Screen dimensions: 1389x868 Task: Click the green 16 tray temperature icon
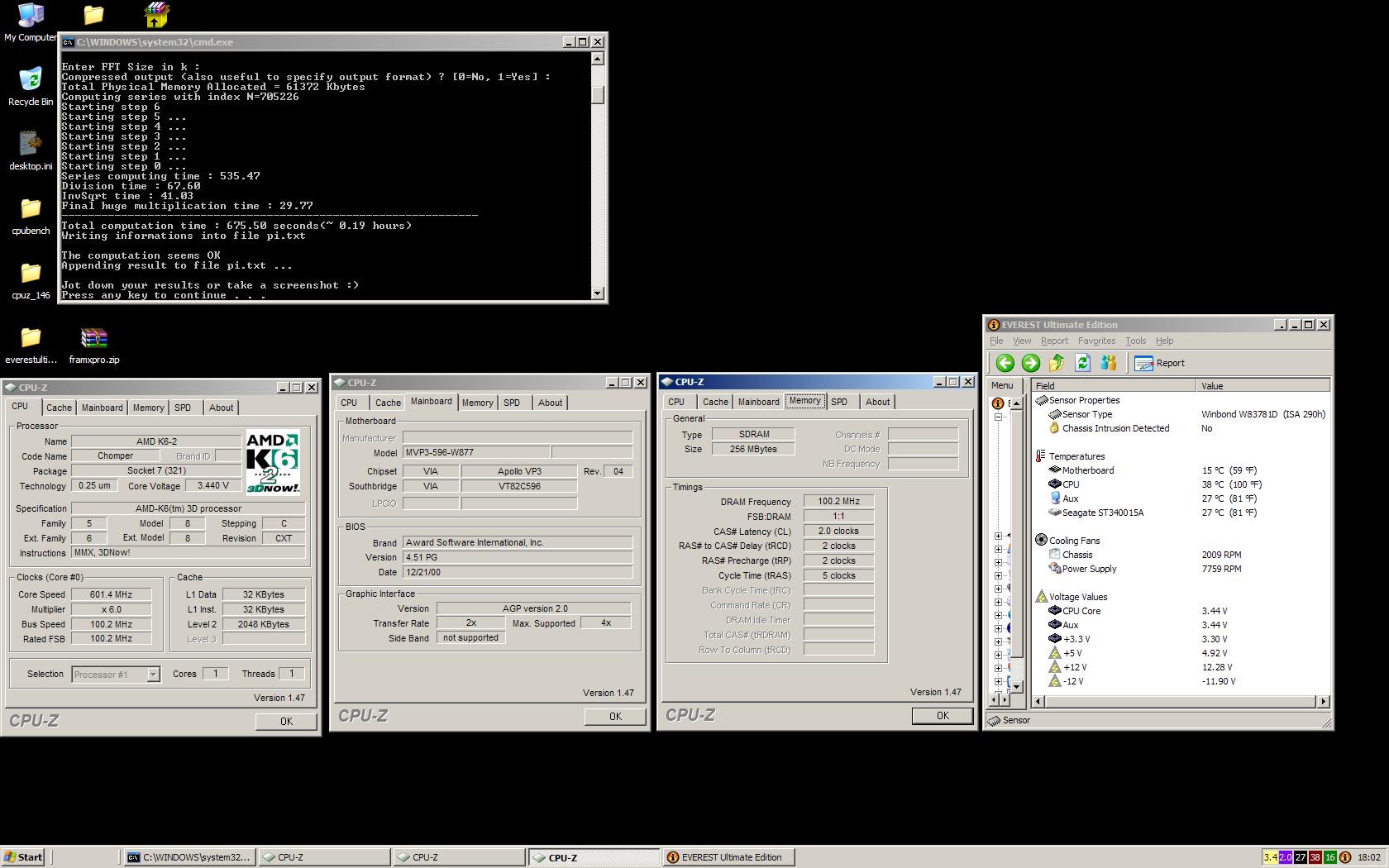(1329, 857)
